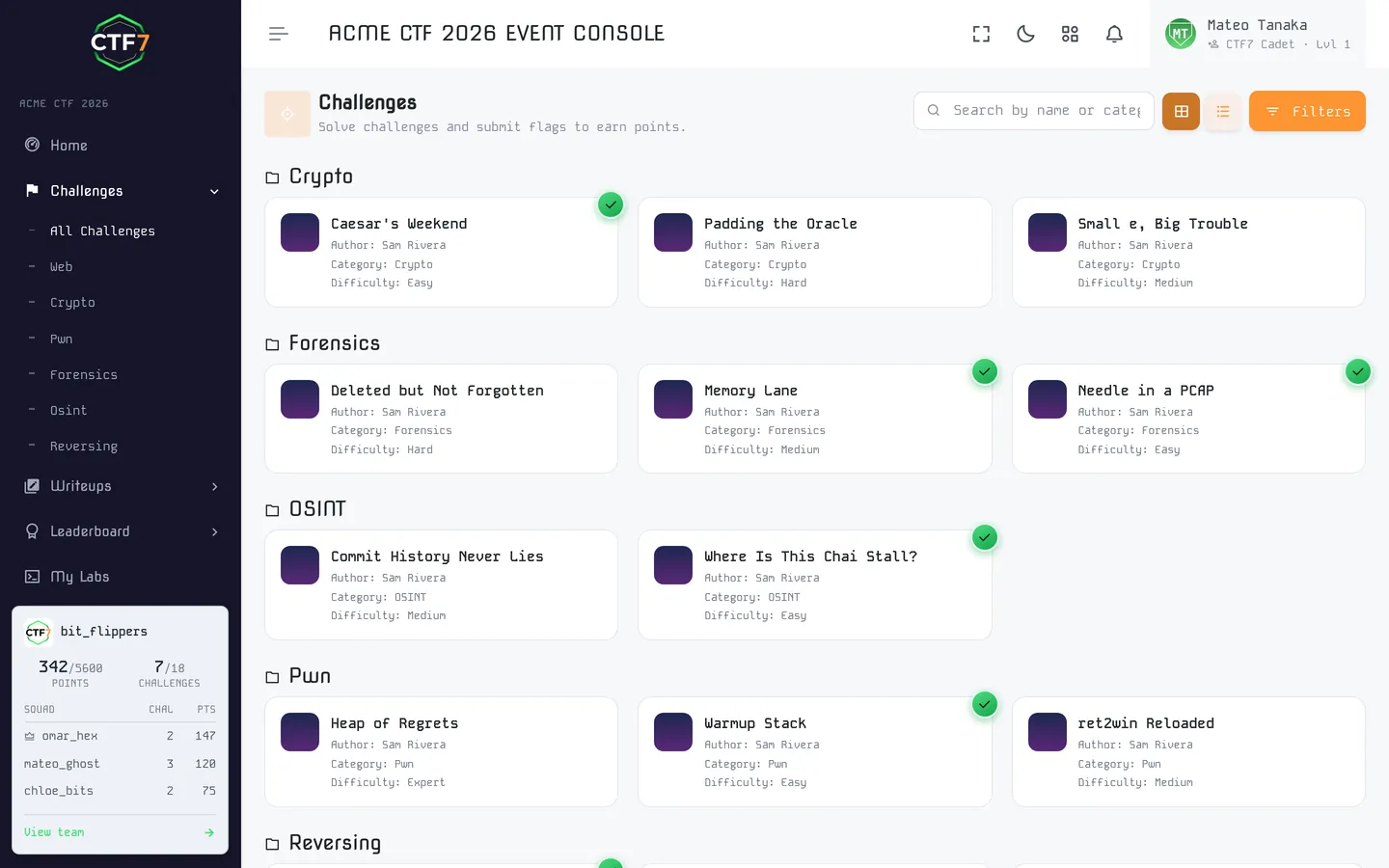
Task: Click the CTF7 logo in the sidebar
Action: pos(120,42)
